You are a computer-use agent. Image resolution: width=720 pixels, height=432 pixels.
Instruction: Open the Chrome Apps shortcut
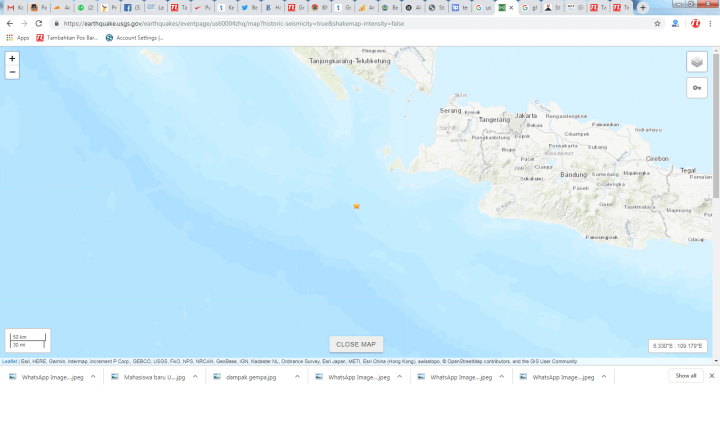[18, 37]
